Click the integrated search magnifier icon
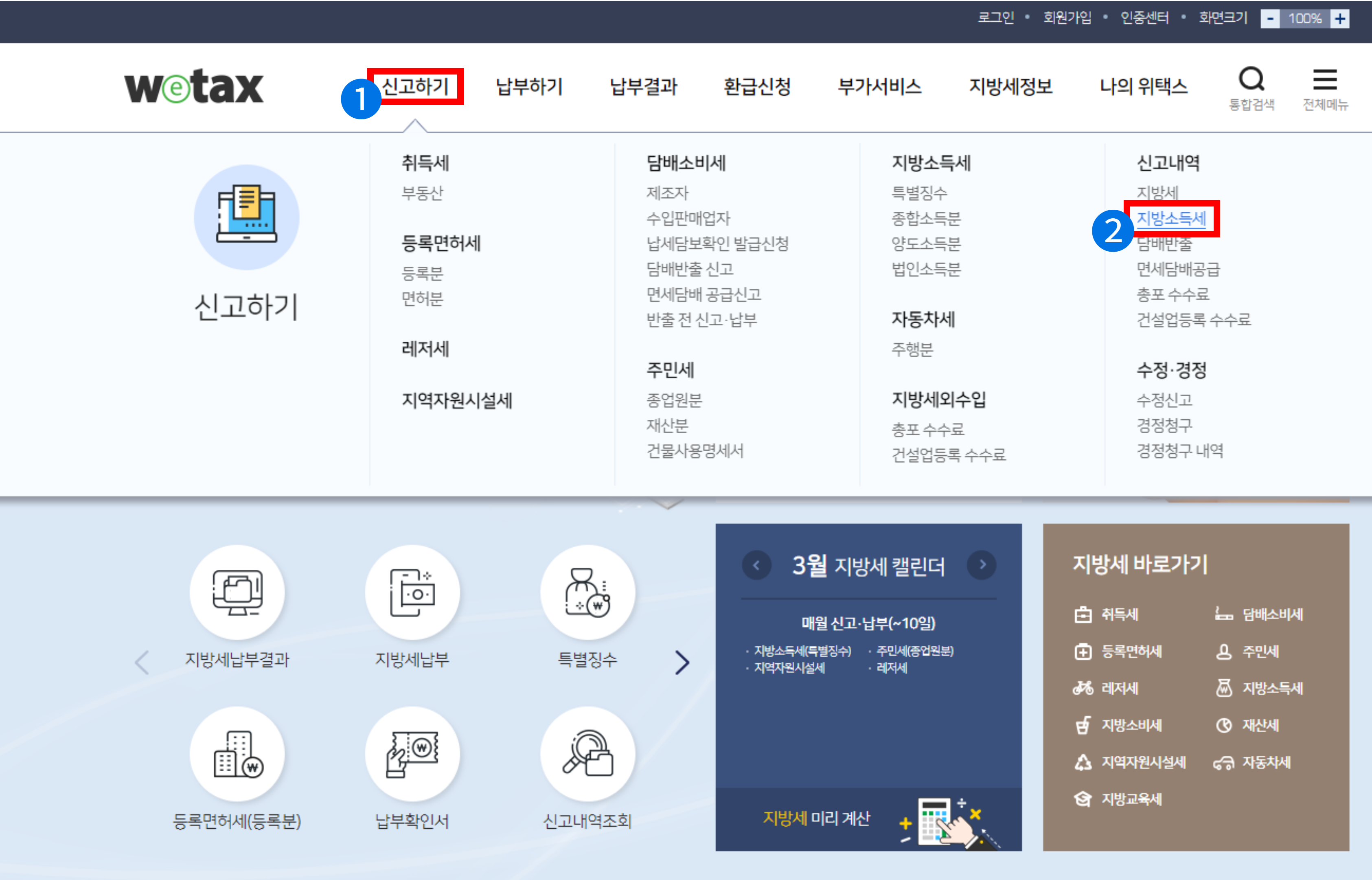 1251,80
